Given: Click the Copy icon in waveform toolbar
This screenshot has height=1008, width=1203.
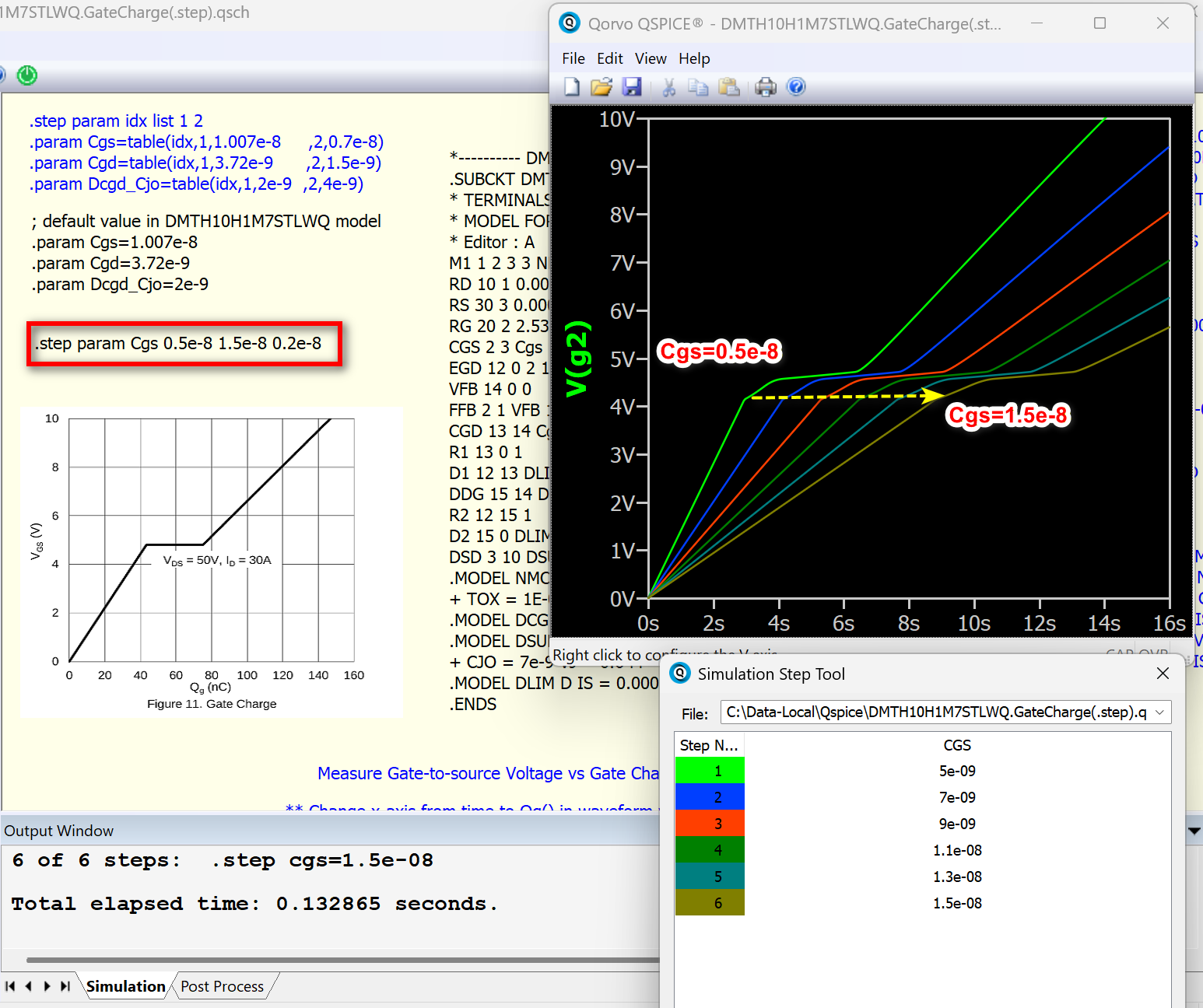Looking at the screenshot, I should point(698,87).
